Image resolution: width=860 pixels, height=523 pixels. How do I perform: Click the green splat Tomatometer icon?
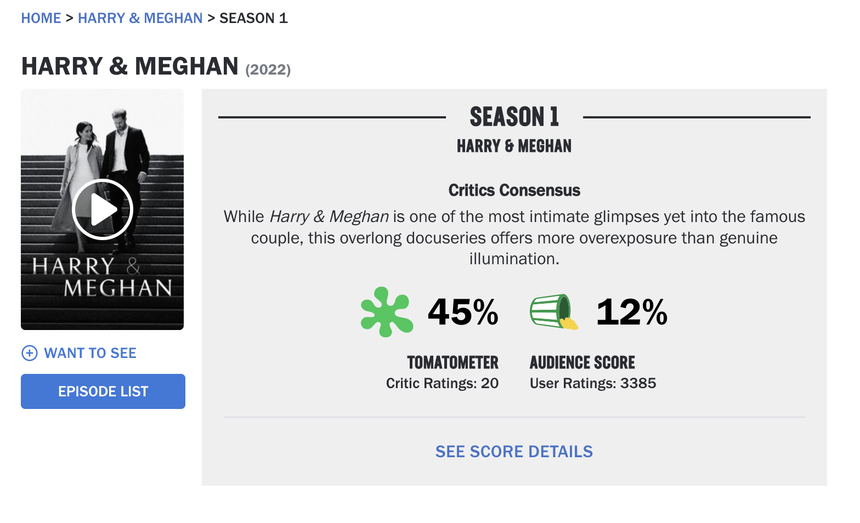386,312
